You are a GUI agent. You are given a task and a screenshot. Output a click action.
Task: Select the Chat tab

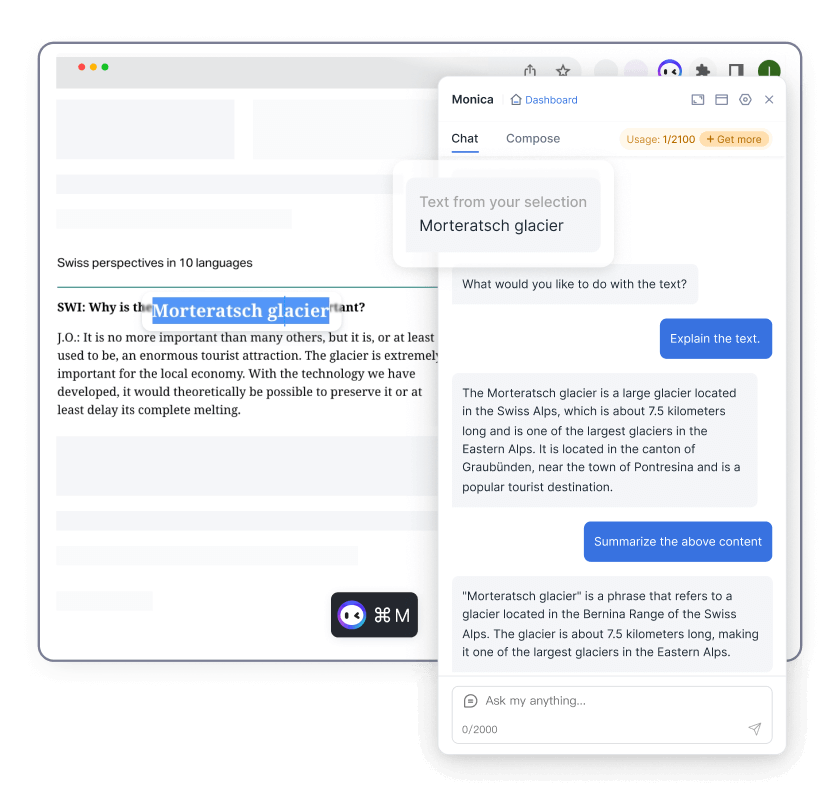click(x=464, y=138)
